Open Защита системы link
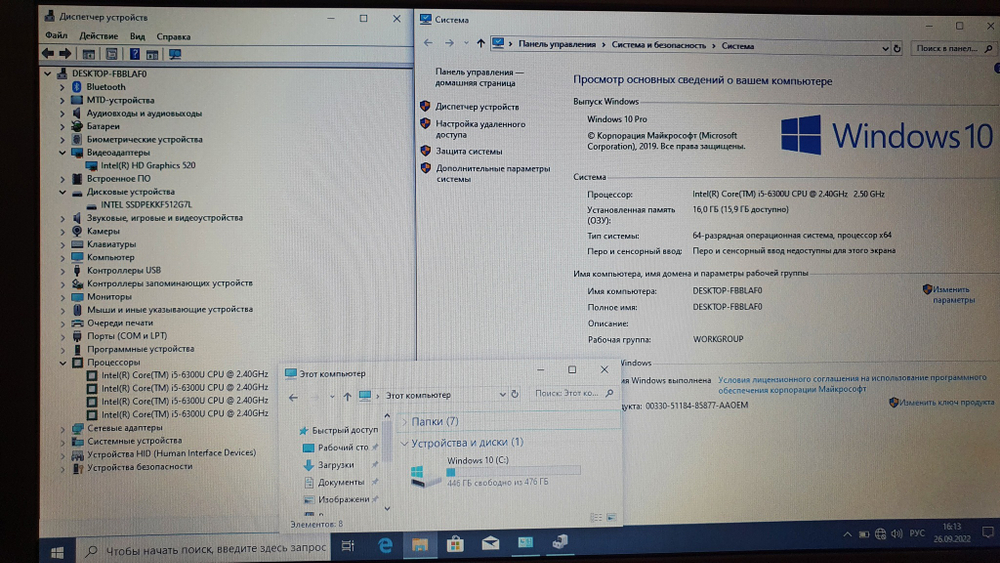Image resolution: width=1000 pixels, height=563 pixels. point(469,152)
